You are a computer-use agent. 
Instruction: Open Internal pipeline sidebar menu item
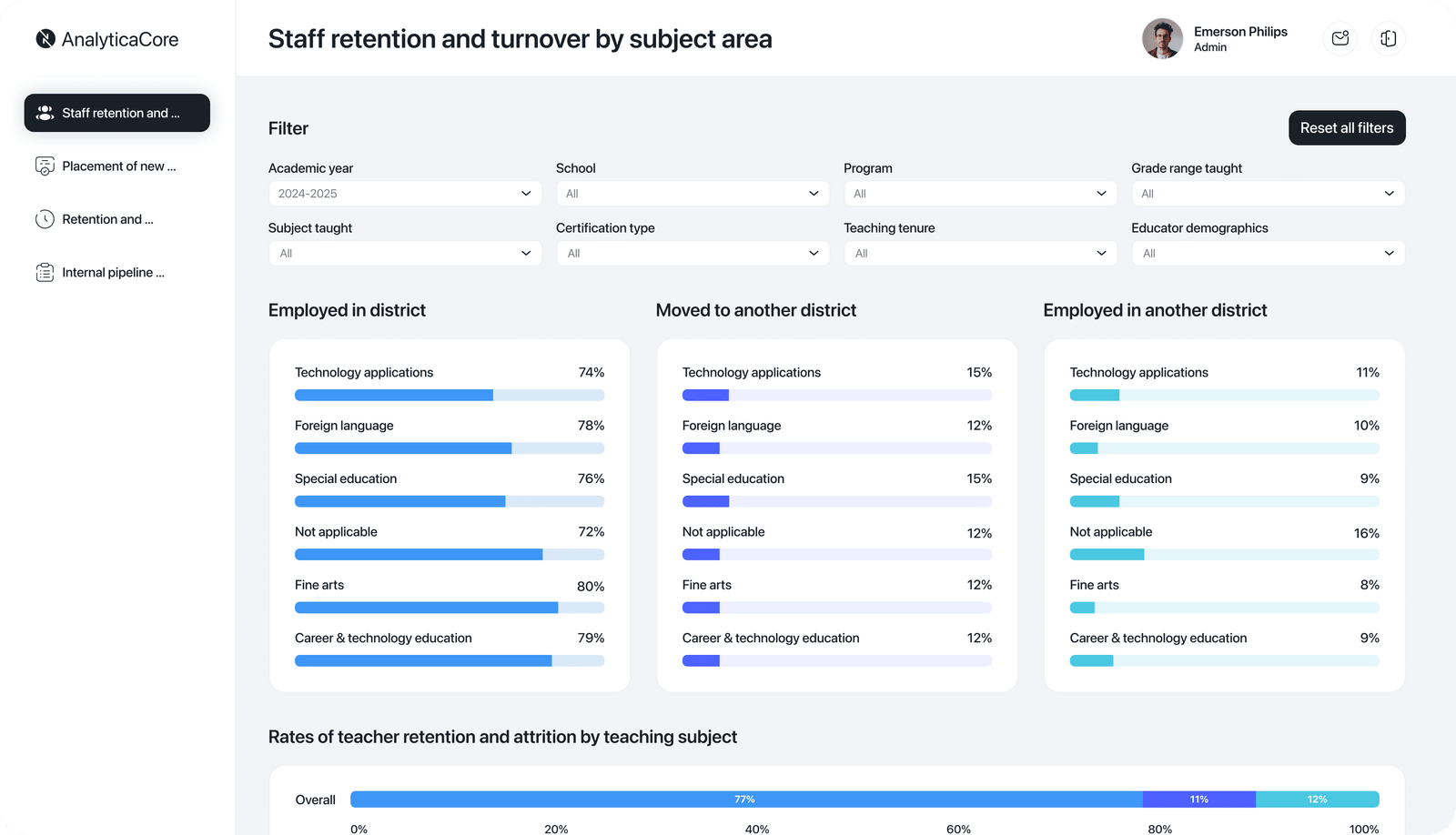[113, 273]
